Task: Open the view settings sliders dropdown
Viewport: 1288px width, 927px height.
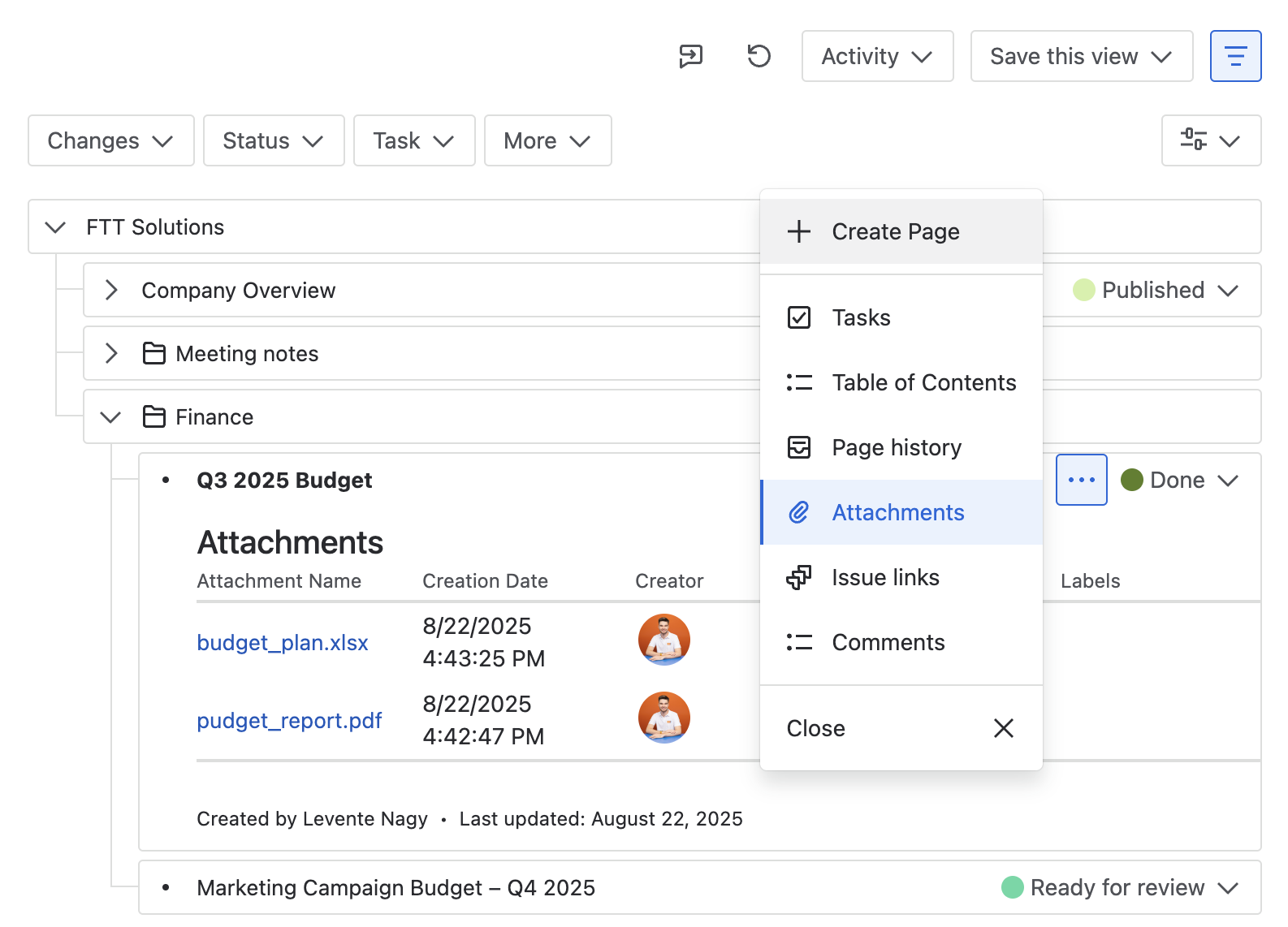Action: (1210, 140)
